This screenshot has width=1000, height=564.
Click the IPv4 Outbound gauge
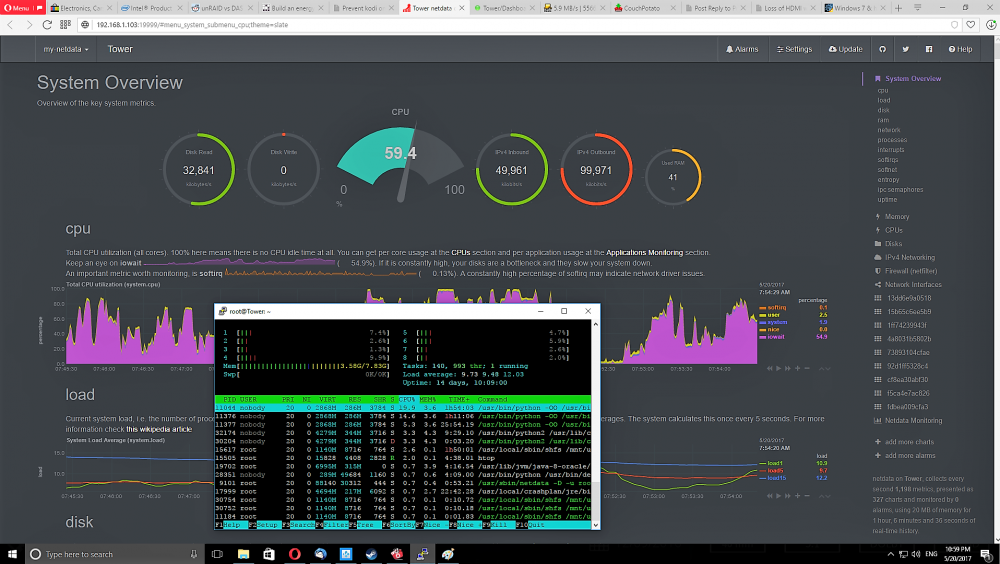[x=596, y=169]
